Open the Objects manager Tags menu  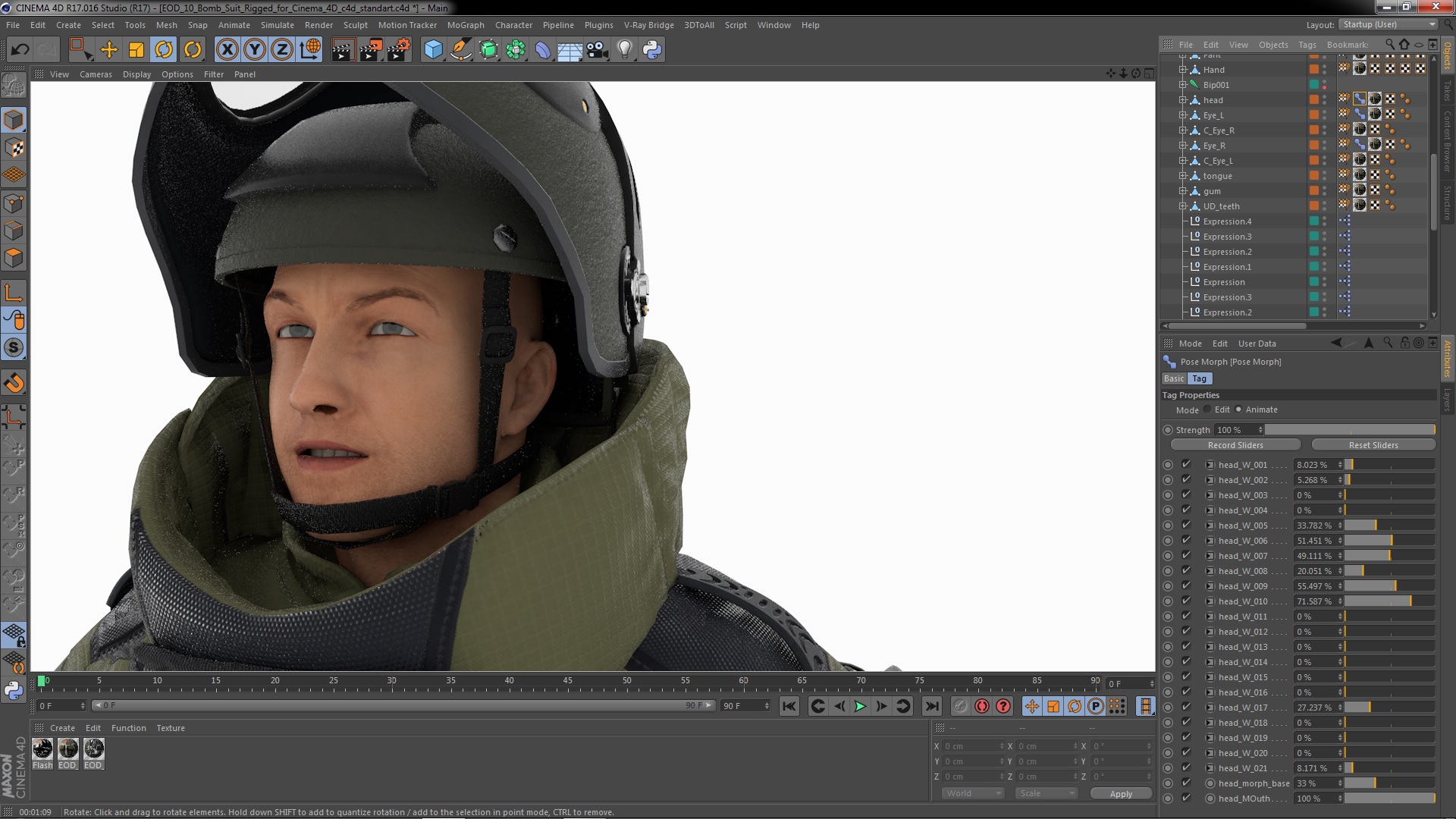point(1307,45)
